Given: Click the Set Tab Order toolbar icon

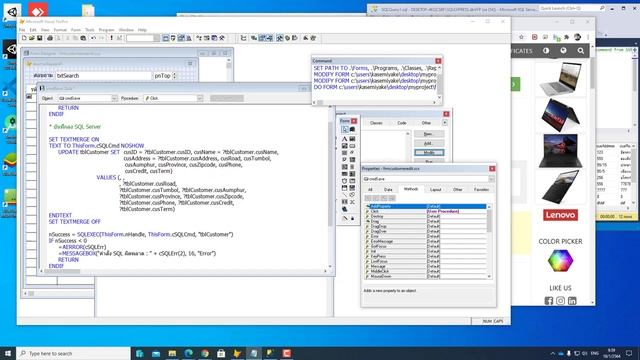Looking at the screenshot, I should coord(244,38).
